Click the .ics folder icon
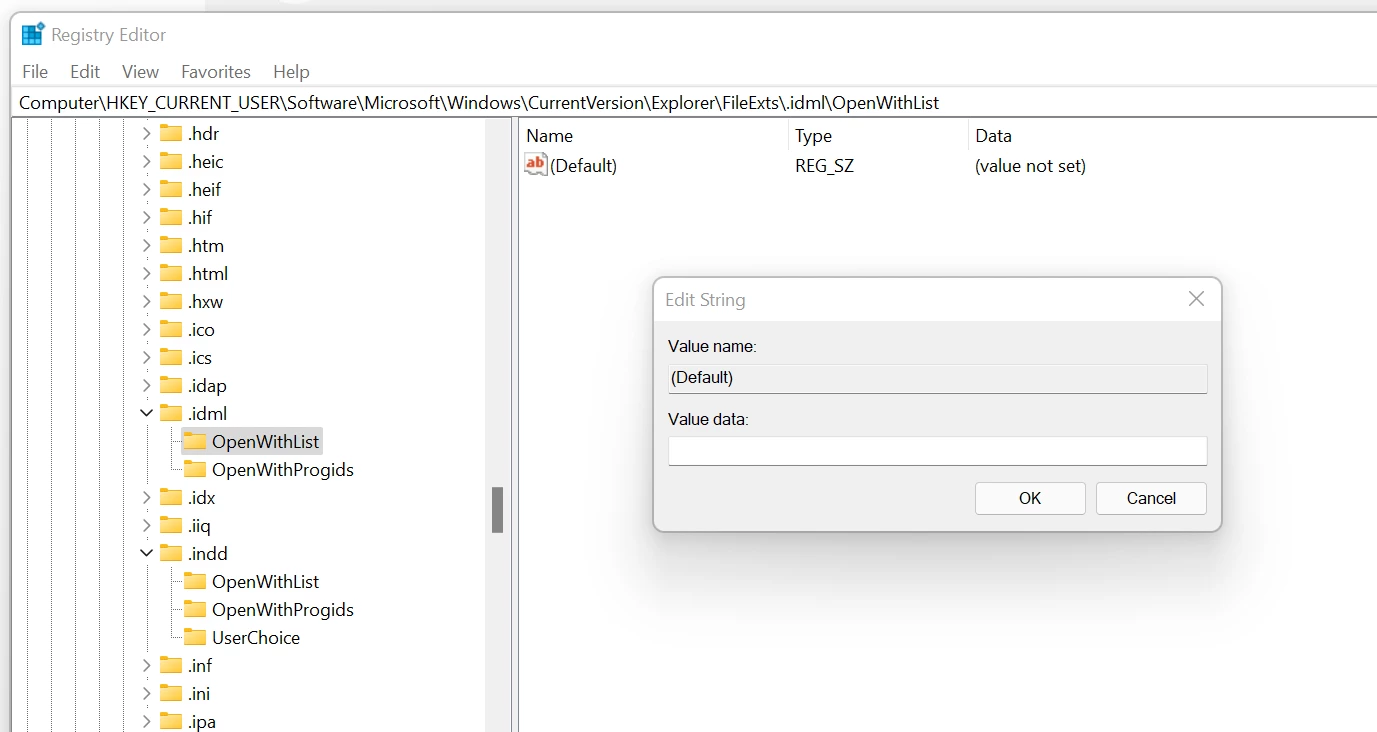 (171, 358)
